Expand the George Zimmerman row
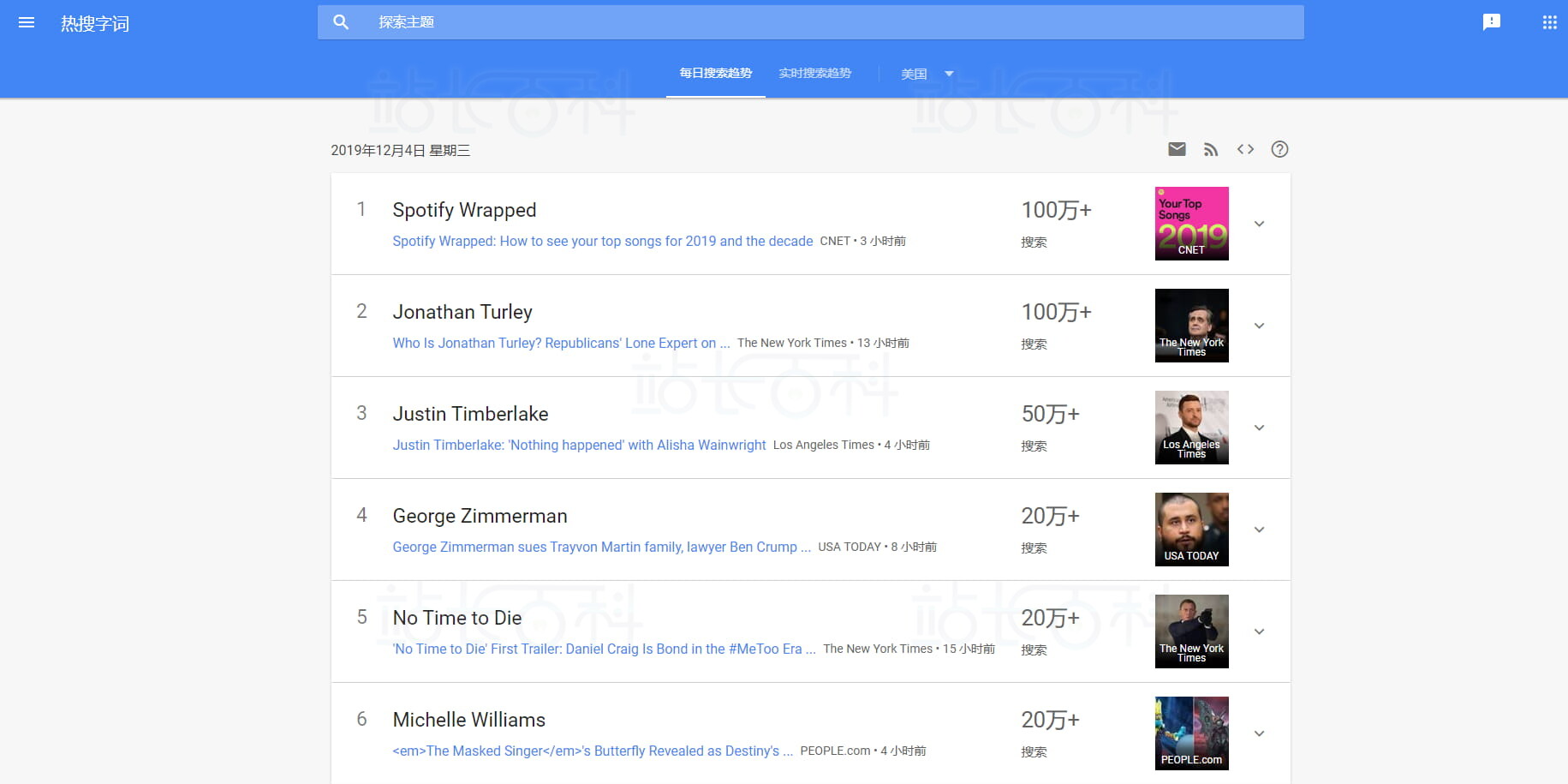1568x784 pixels. click(1259, 530)
